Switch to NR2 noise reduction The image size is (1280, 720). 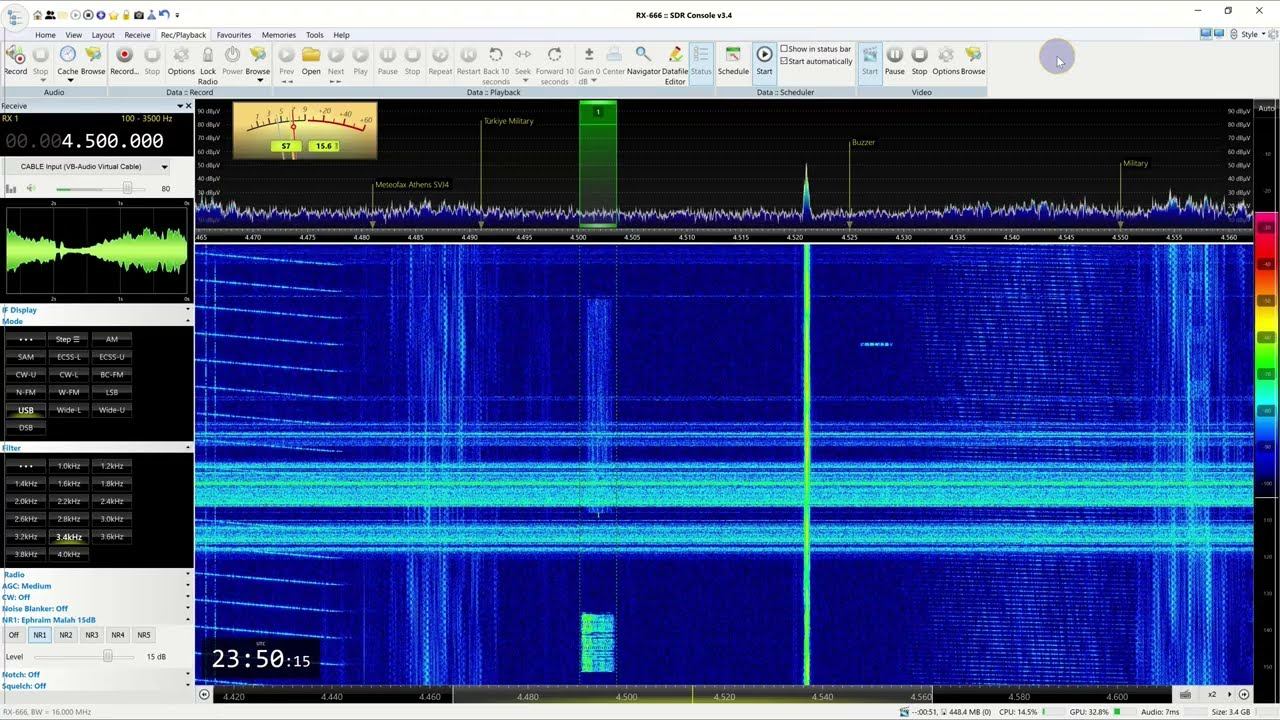point(65,635)
